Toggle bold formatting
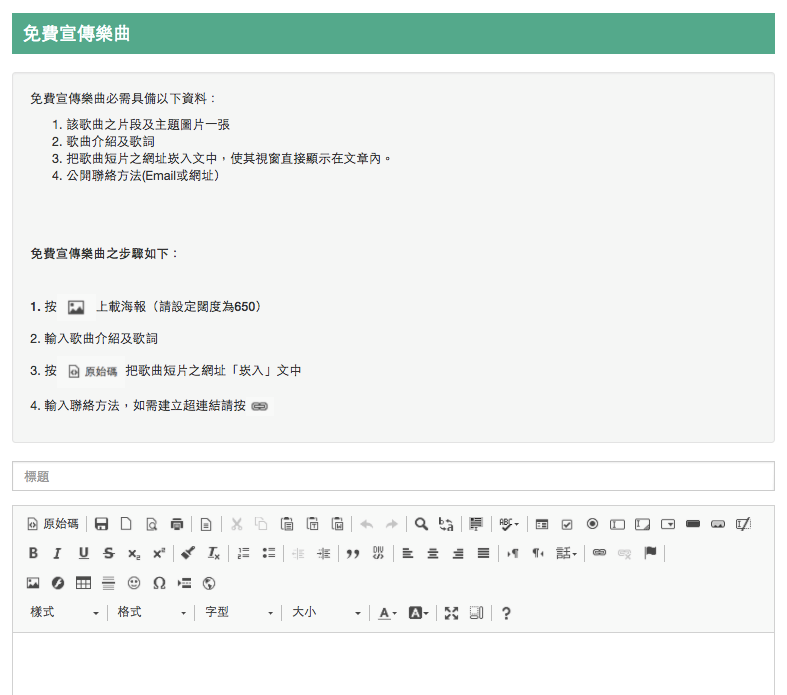The width and height of the screenshot is (787, 695). tap(33, 553)
